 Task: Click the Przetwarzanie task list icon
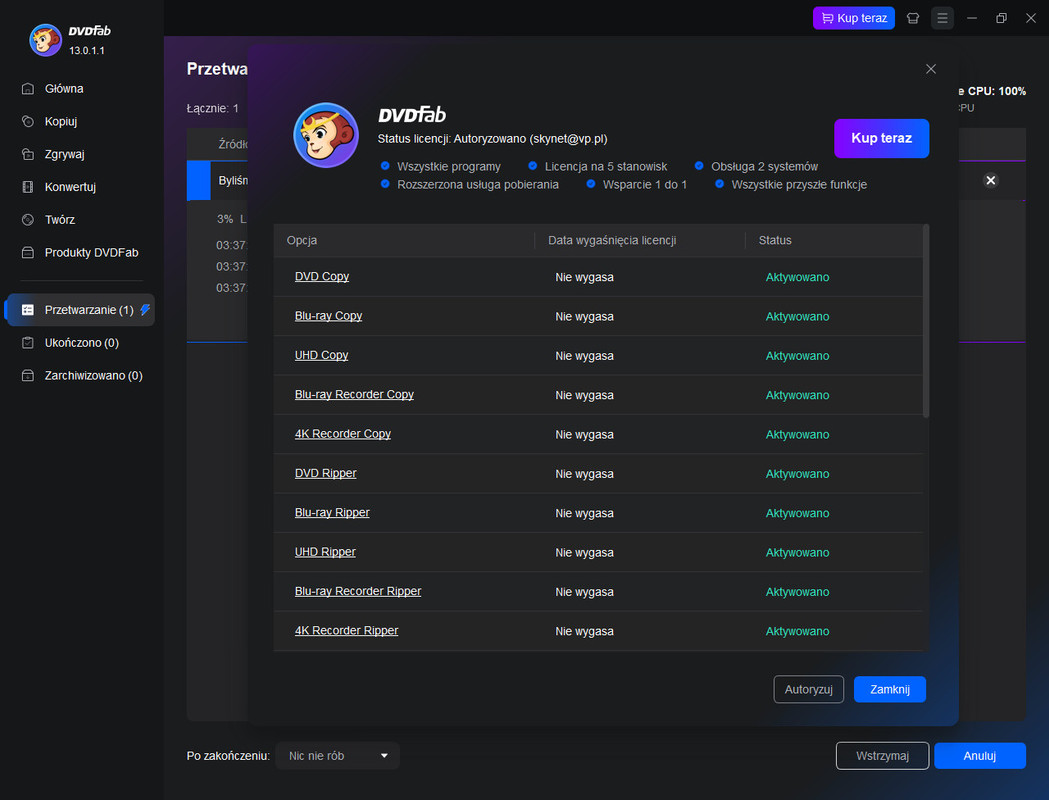pyautogui.click(x=27, y=310)
